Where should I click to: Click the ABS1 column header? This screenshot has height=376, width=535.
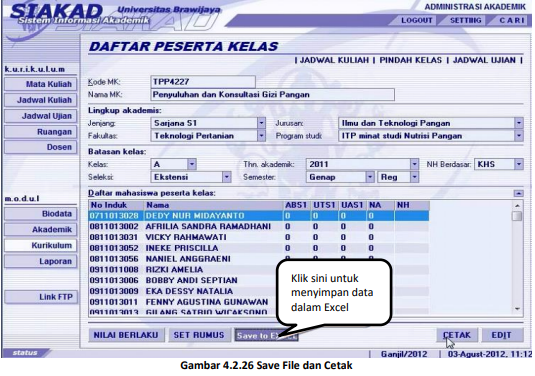click(297, 205)
